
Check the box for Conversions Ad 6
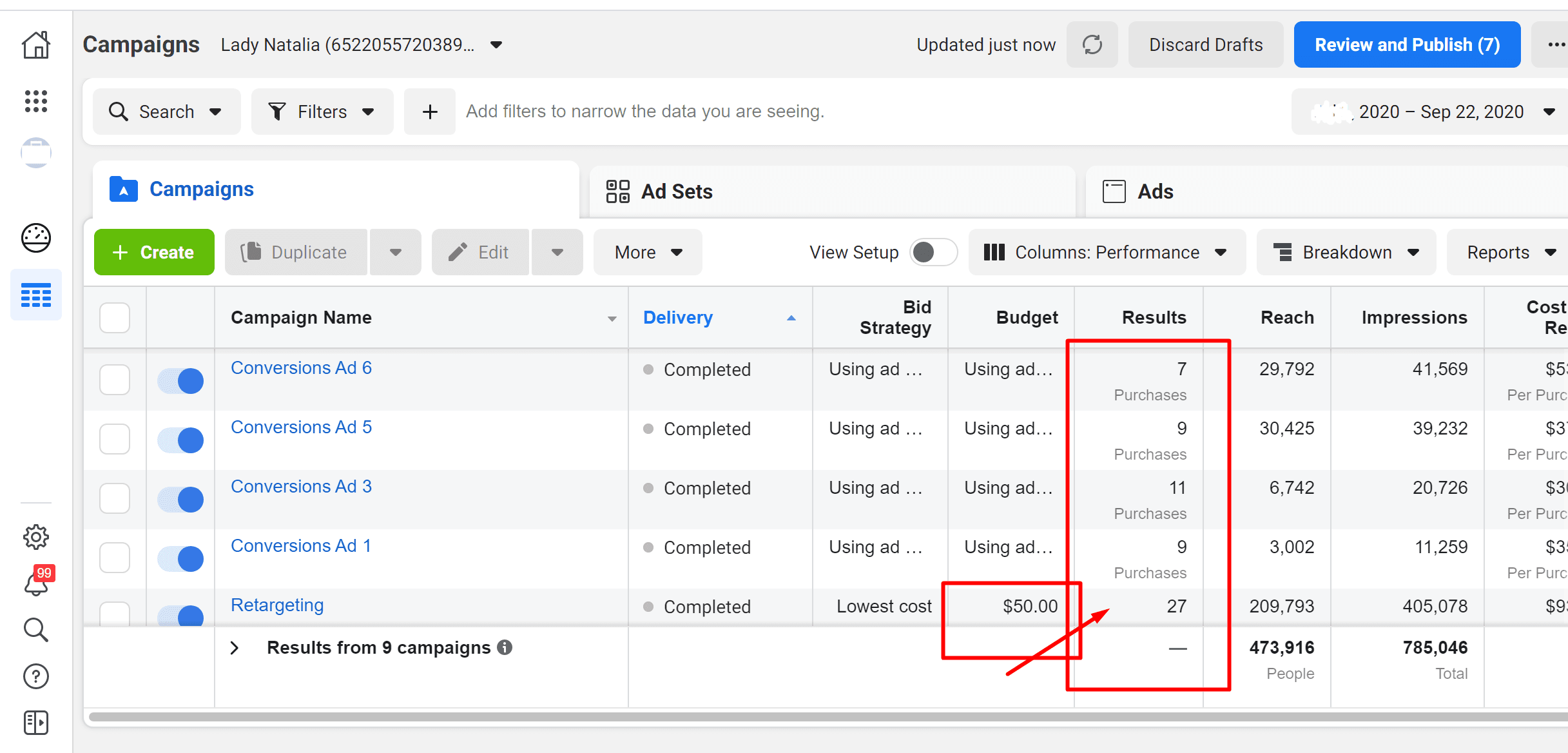pyautogui.click(x=115, y=380)
